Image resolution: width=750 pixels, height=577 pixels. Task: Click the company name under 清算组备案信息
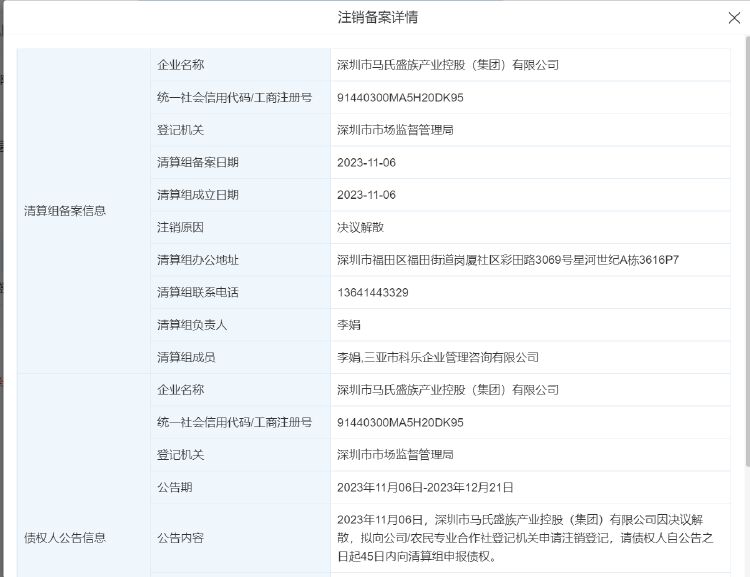tap(448, 65)
